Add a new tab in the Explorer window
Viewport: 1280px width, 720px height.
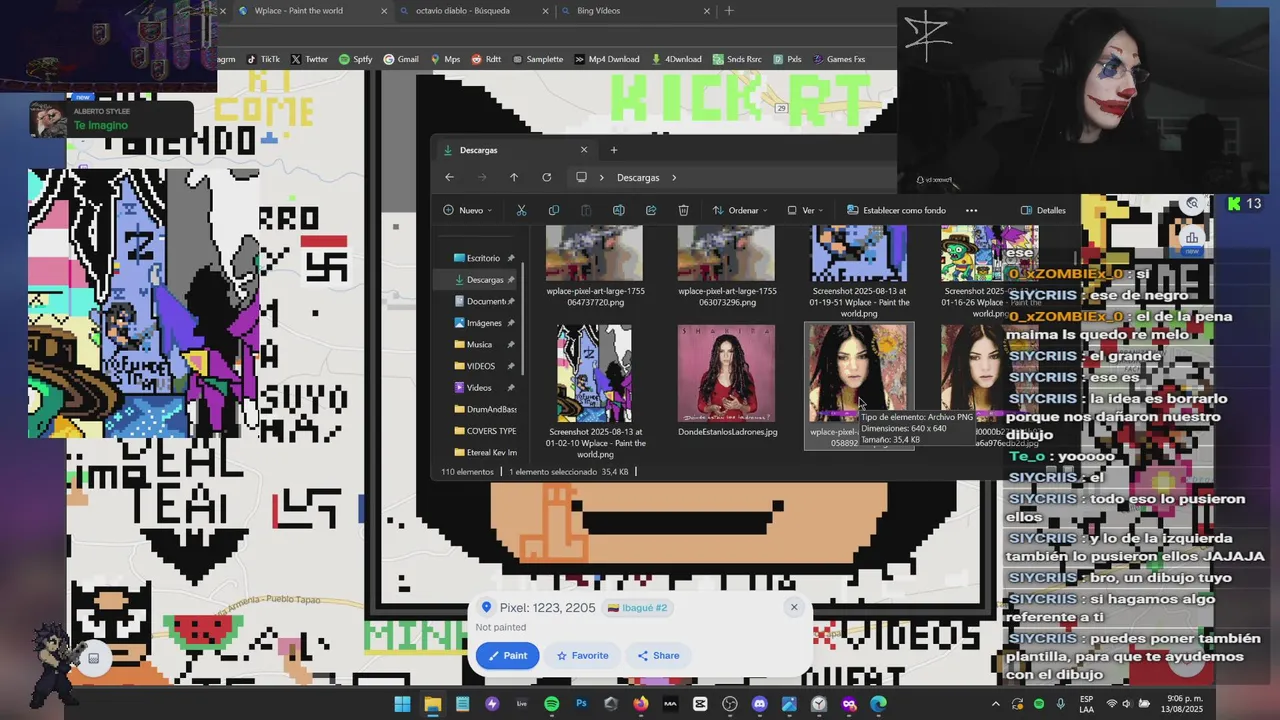tap(614, 150)
